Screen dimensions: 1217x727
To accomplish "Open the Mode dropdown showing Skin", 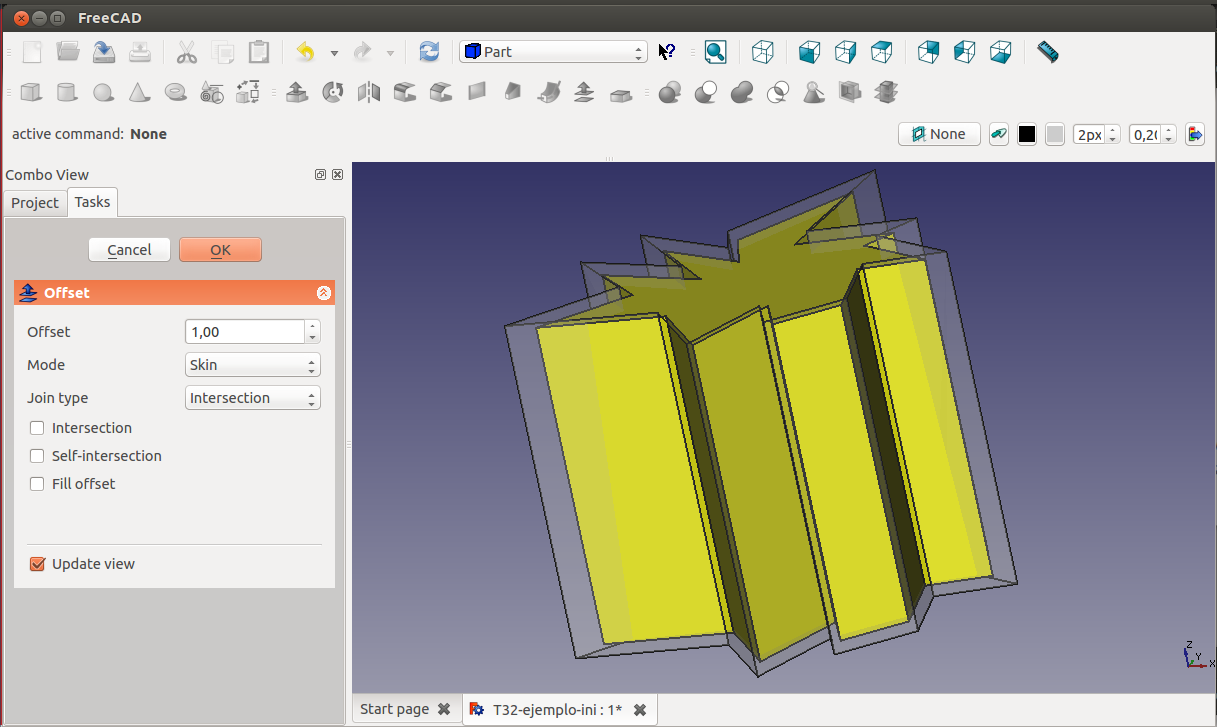I will 253,365.
